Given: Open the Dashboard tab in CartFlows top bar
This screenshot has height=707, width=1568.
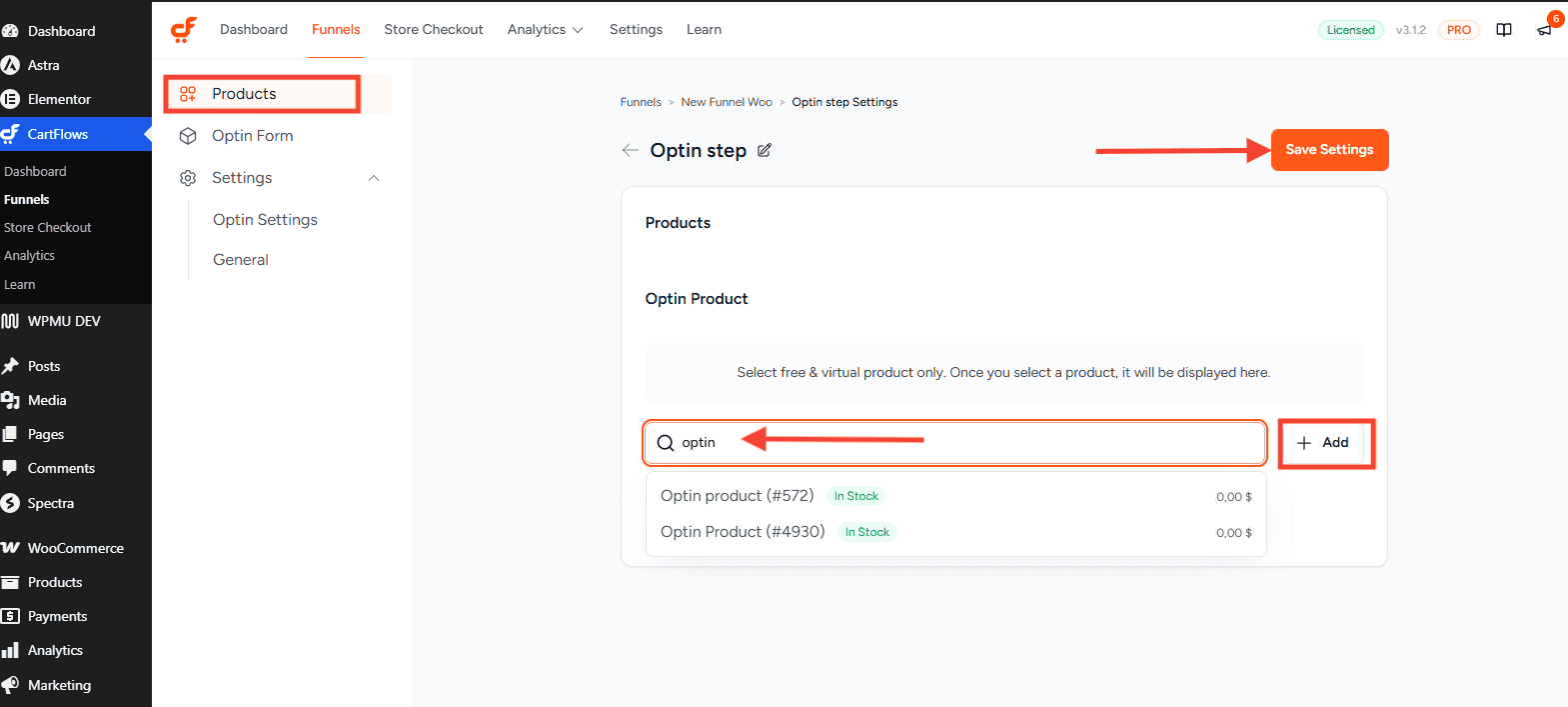Looking at the screenshot, I should (254, 30).
